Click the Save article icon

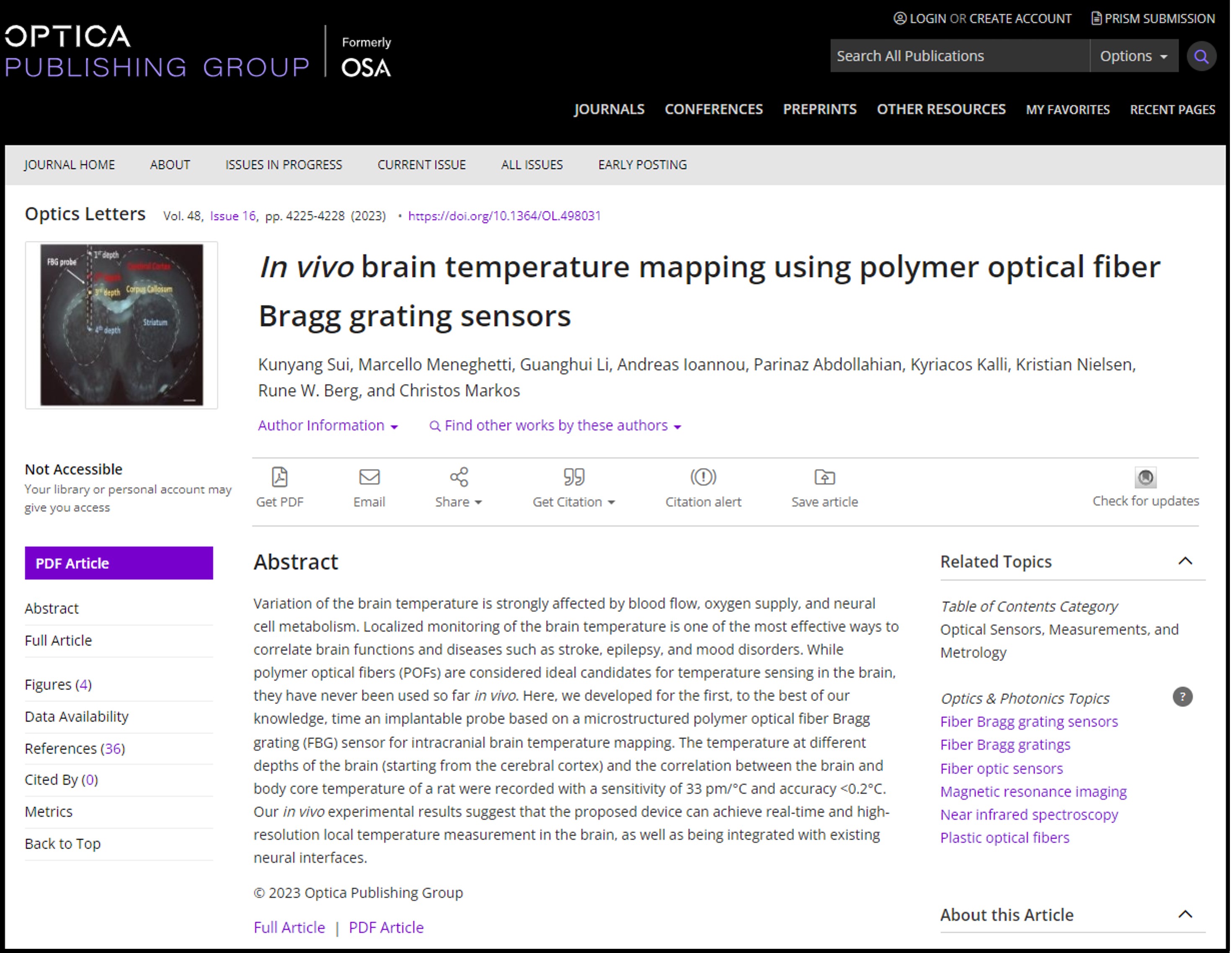824,477
